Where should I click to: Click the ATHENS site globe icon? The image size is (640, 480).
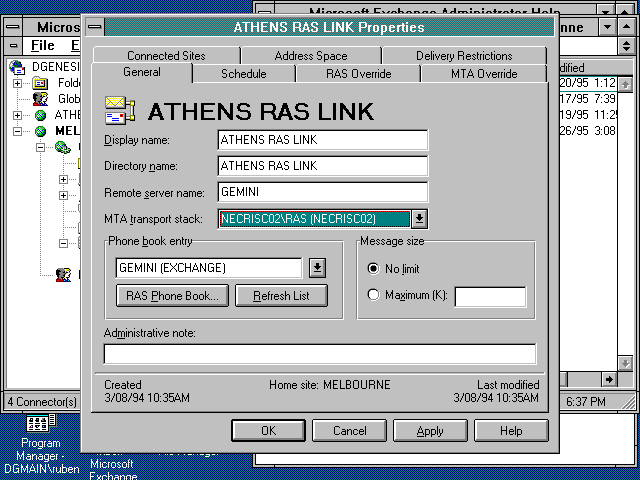[40, 115]
